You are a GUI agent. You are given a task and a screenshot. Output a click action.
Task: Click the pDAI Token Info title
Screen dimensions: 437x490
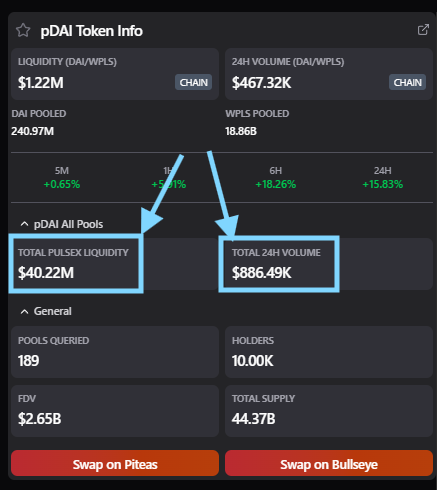91,31
